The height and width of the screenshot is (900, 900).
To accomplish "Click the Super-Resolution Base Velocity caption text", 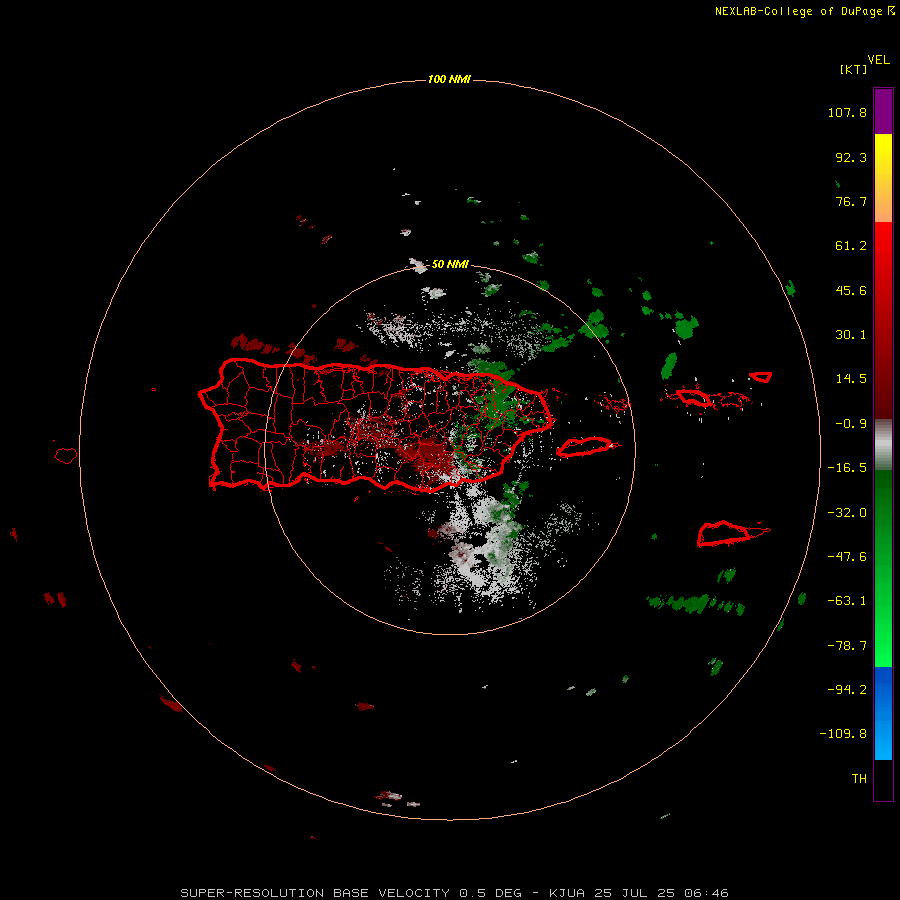I will click(454, 893).
